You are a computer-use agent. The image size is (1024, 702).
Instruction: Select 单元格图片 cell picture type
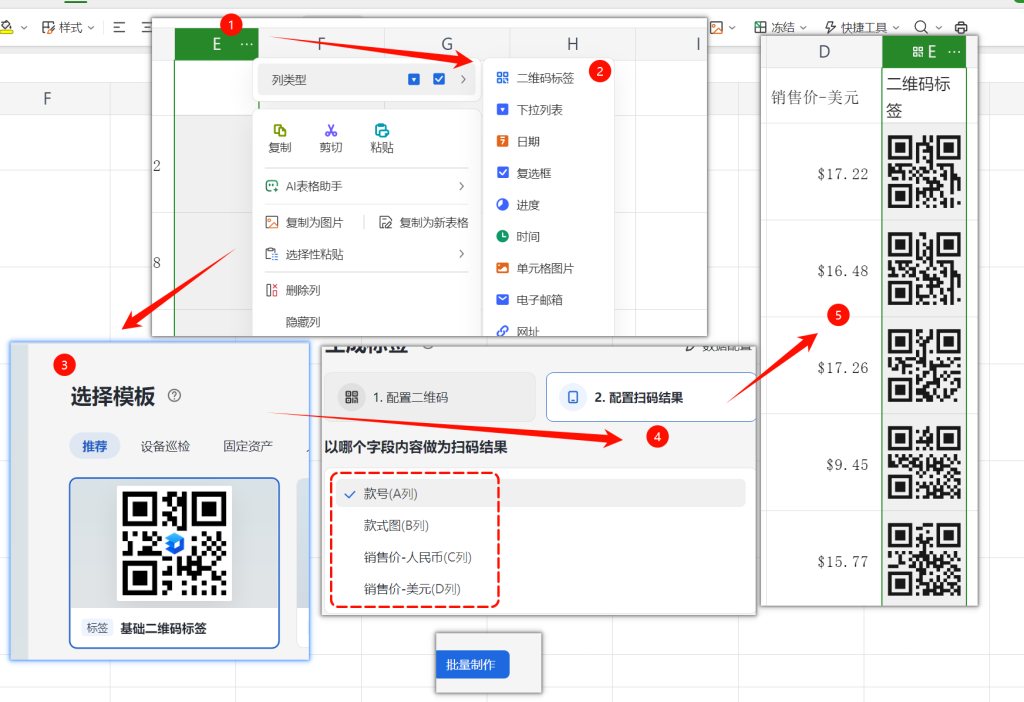(x=535, y=268)
